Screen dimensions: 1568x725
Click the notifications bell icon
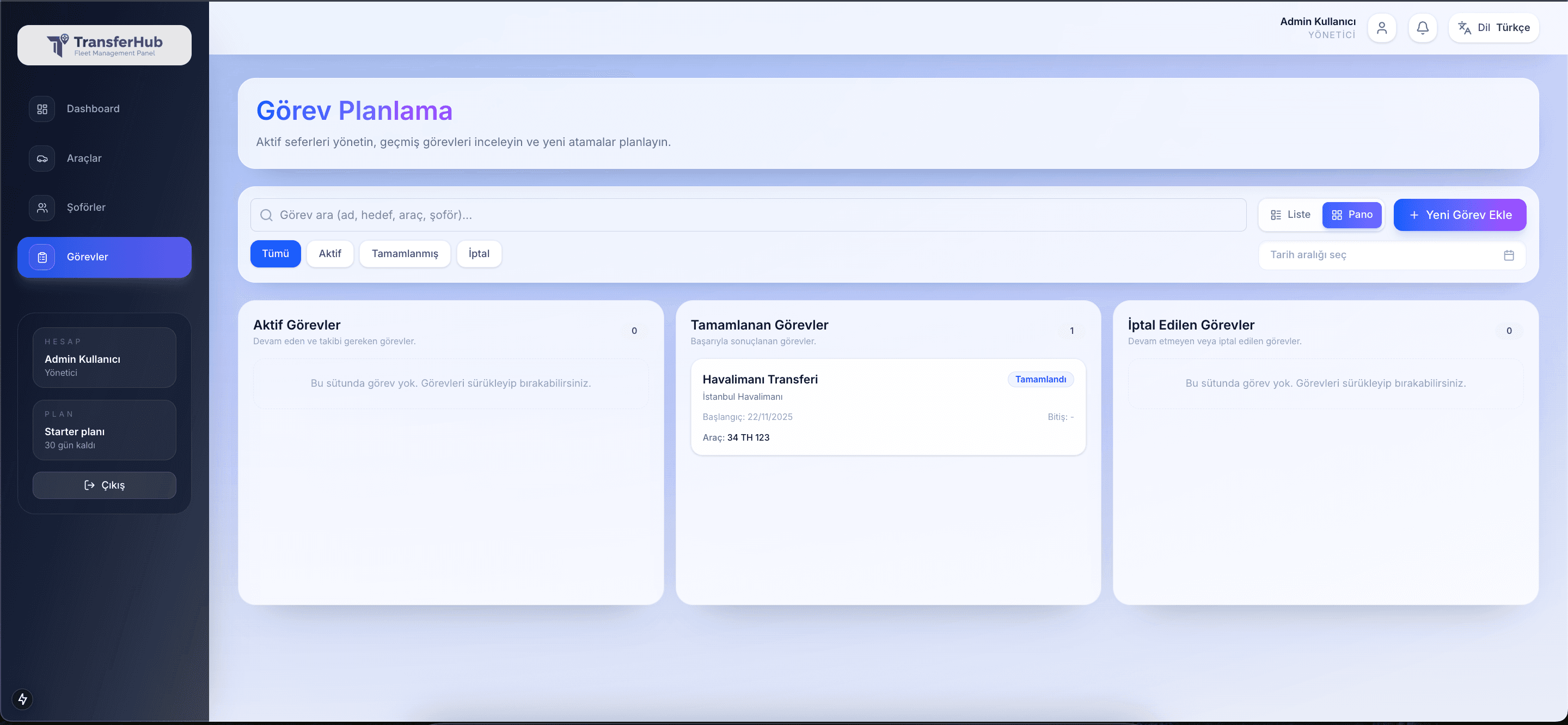[1423, 28]
